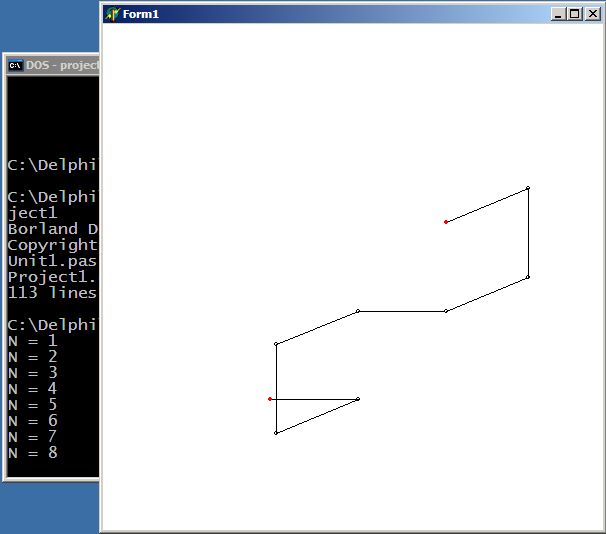The width and height of the screenshot is (606, 534).
Task: Maximize the Form1 window
Action: [x=574, y=14]
